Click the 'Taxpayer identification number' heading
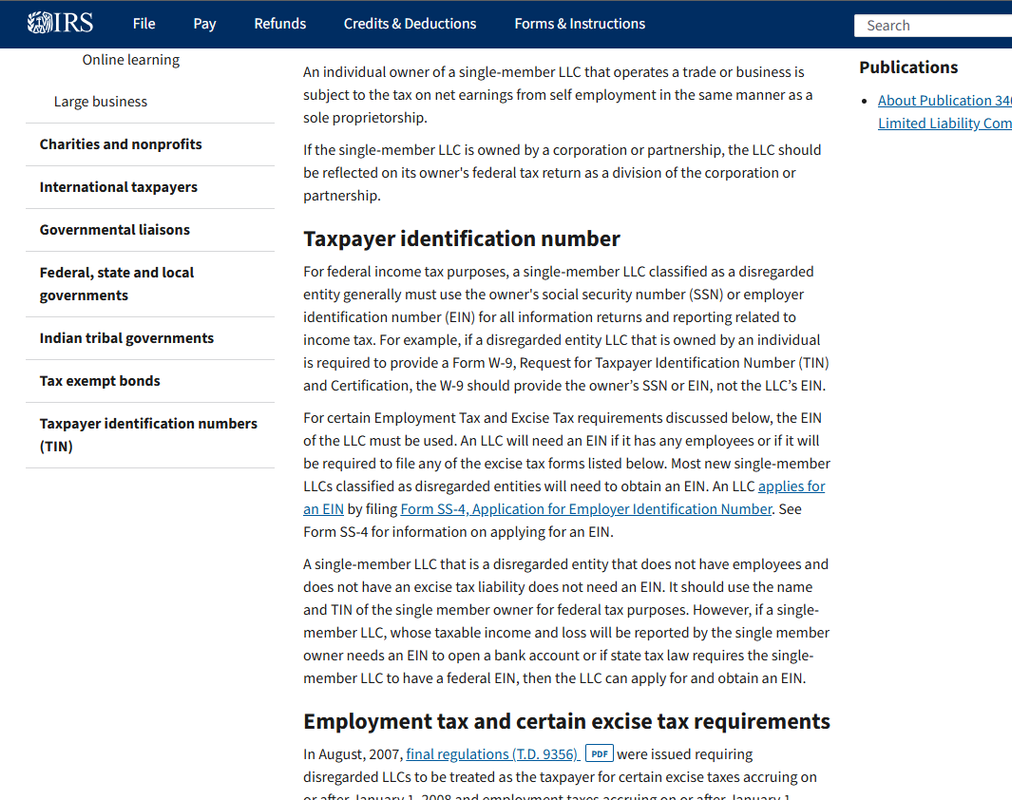The width and height of the screenshot is (1012, 800). click(461, 239)
